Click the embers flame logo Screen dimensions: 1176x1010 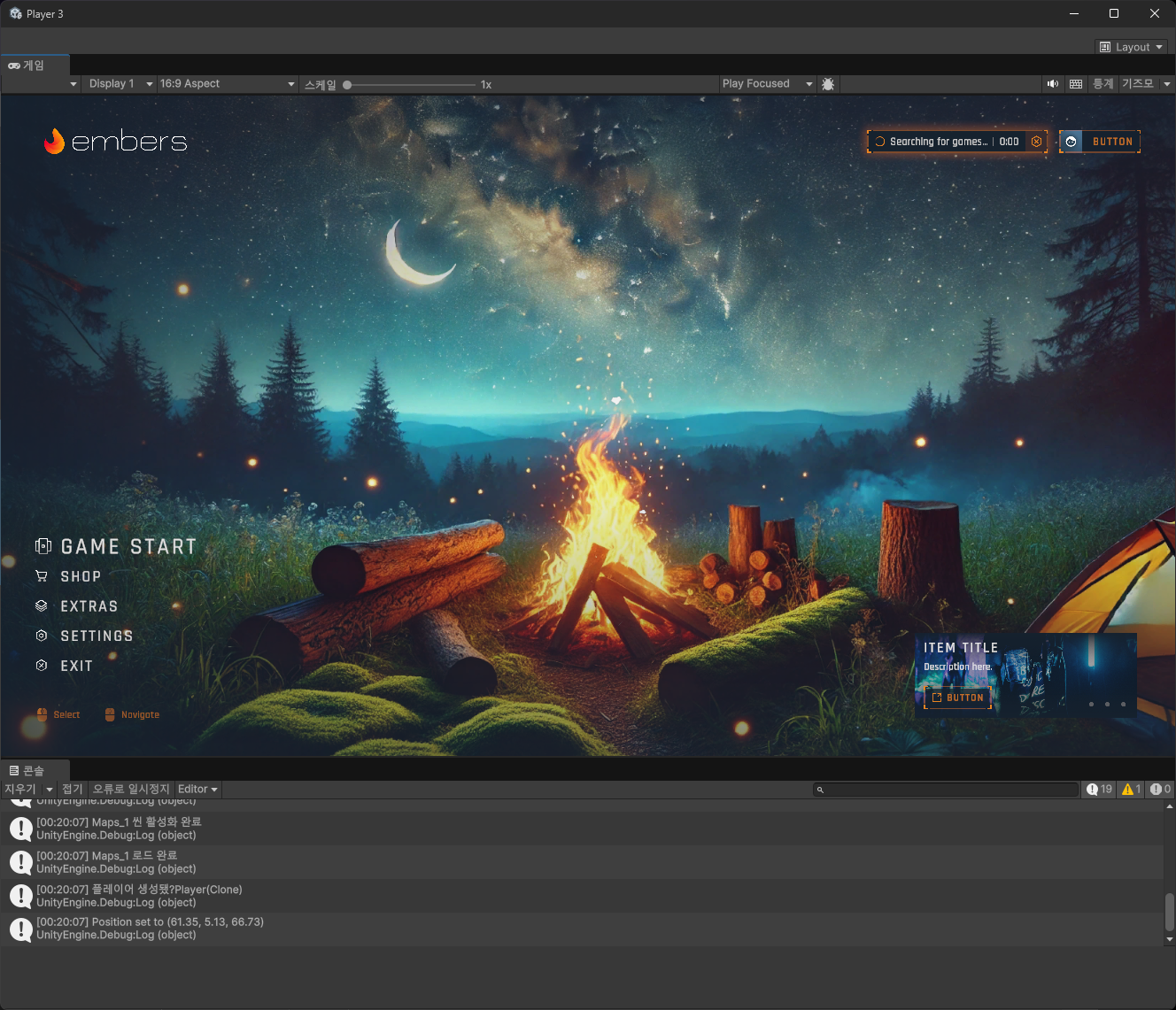click(x=55, y=141)
